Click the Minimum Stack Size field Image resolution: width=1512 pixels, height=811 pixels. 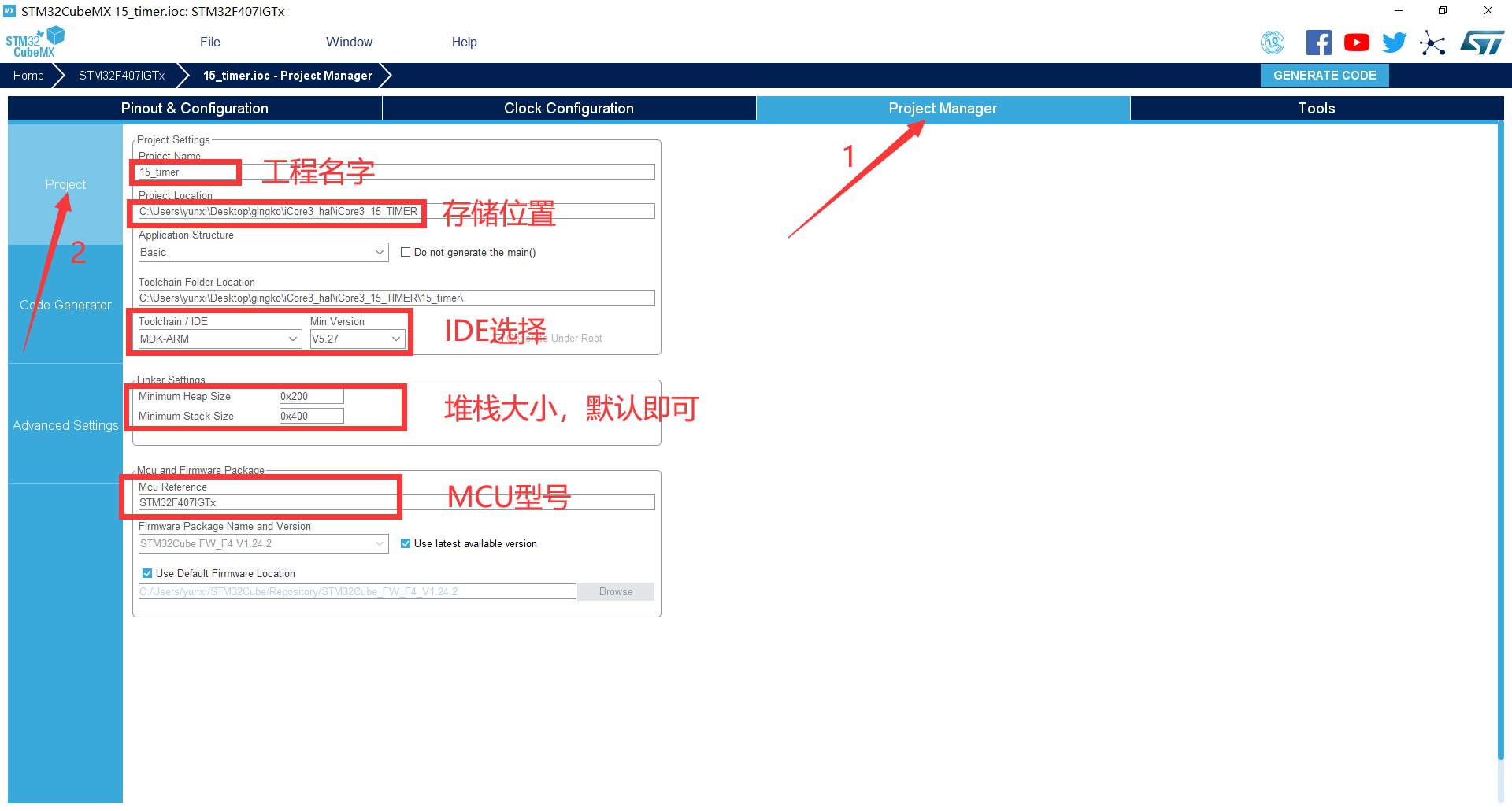click(x=312, y=417)
